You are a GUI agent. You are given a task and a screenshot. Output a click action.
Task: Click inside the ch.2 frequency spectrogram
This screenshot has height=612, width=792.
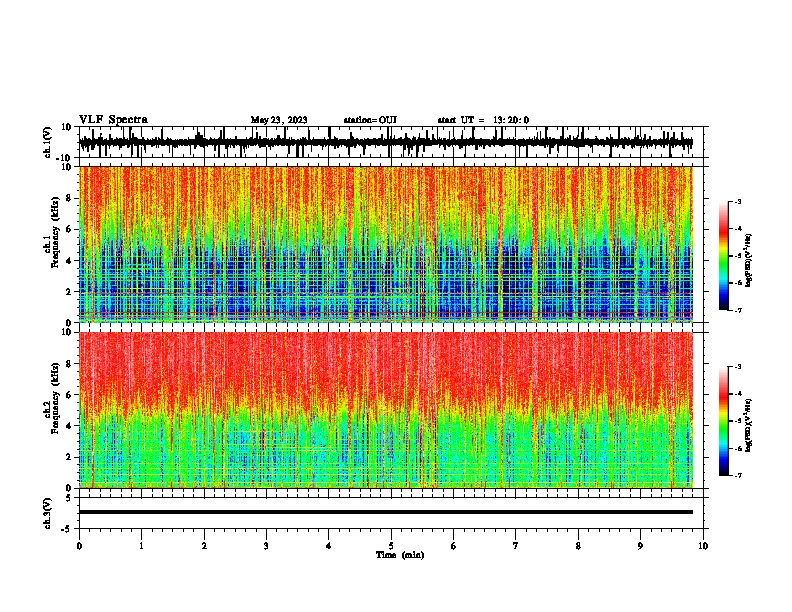coord(386,410)
